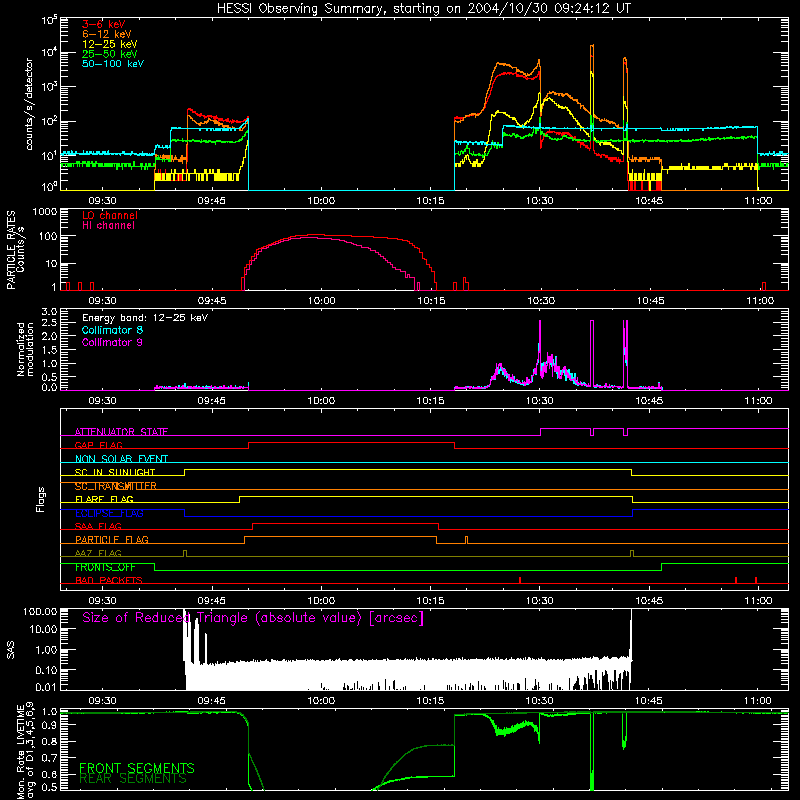Click 'Size of Reduced Triangle' magenta heading
Screen dimensions: 800x800
point(253,618)
